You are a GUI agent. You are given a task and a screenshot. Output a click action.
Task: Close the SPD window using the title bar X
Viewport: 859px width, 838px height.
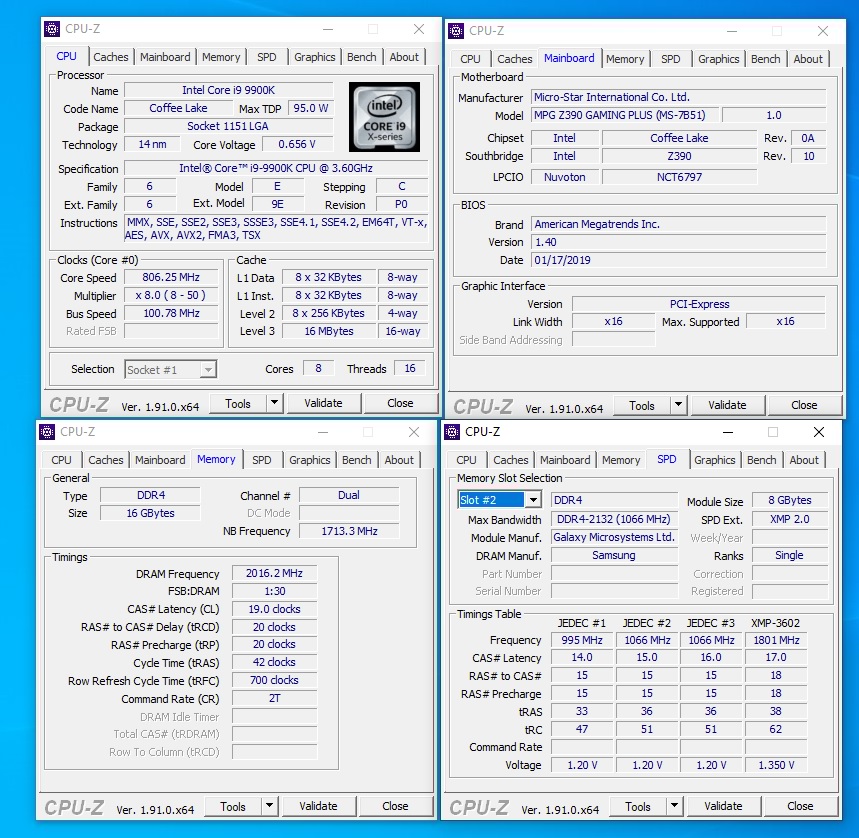click(x=819, y=432)
